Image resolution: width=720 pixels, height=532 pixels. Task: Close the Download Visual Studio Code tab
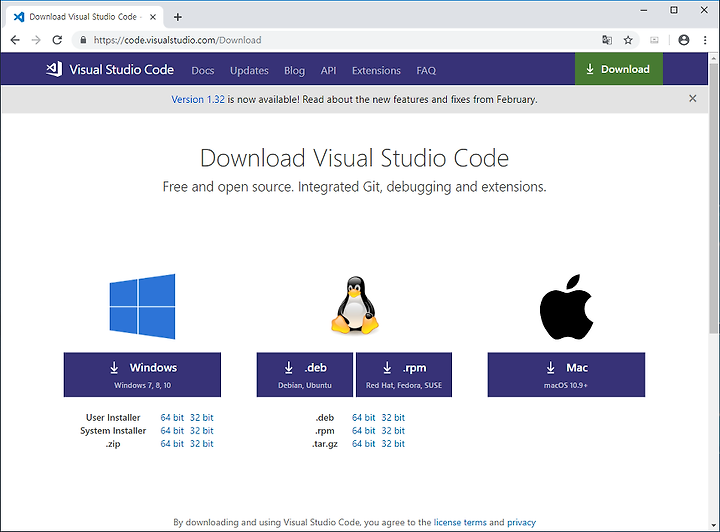tap(153, 17)
